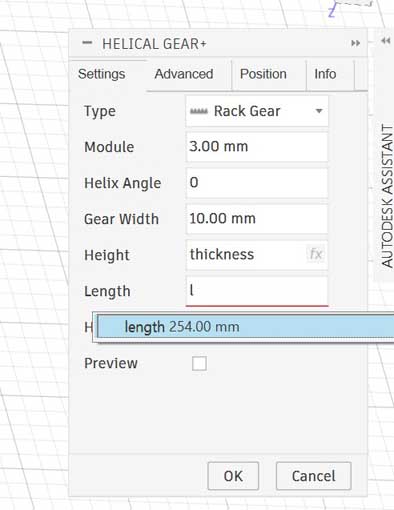
Task: Click the Gear Width field with 10.00 mm
Action: 257,219
